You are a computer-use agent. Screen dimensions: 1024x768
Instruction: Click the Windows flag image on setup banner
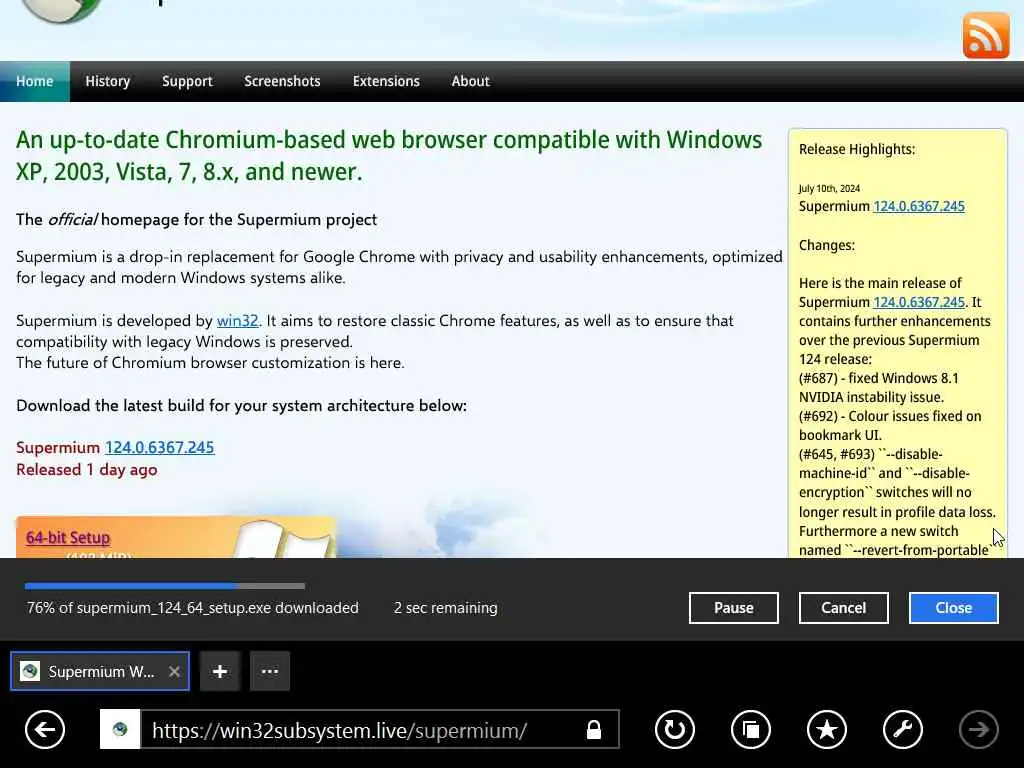282,539
